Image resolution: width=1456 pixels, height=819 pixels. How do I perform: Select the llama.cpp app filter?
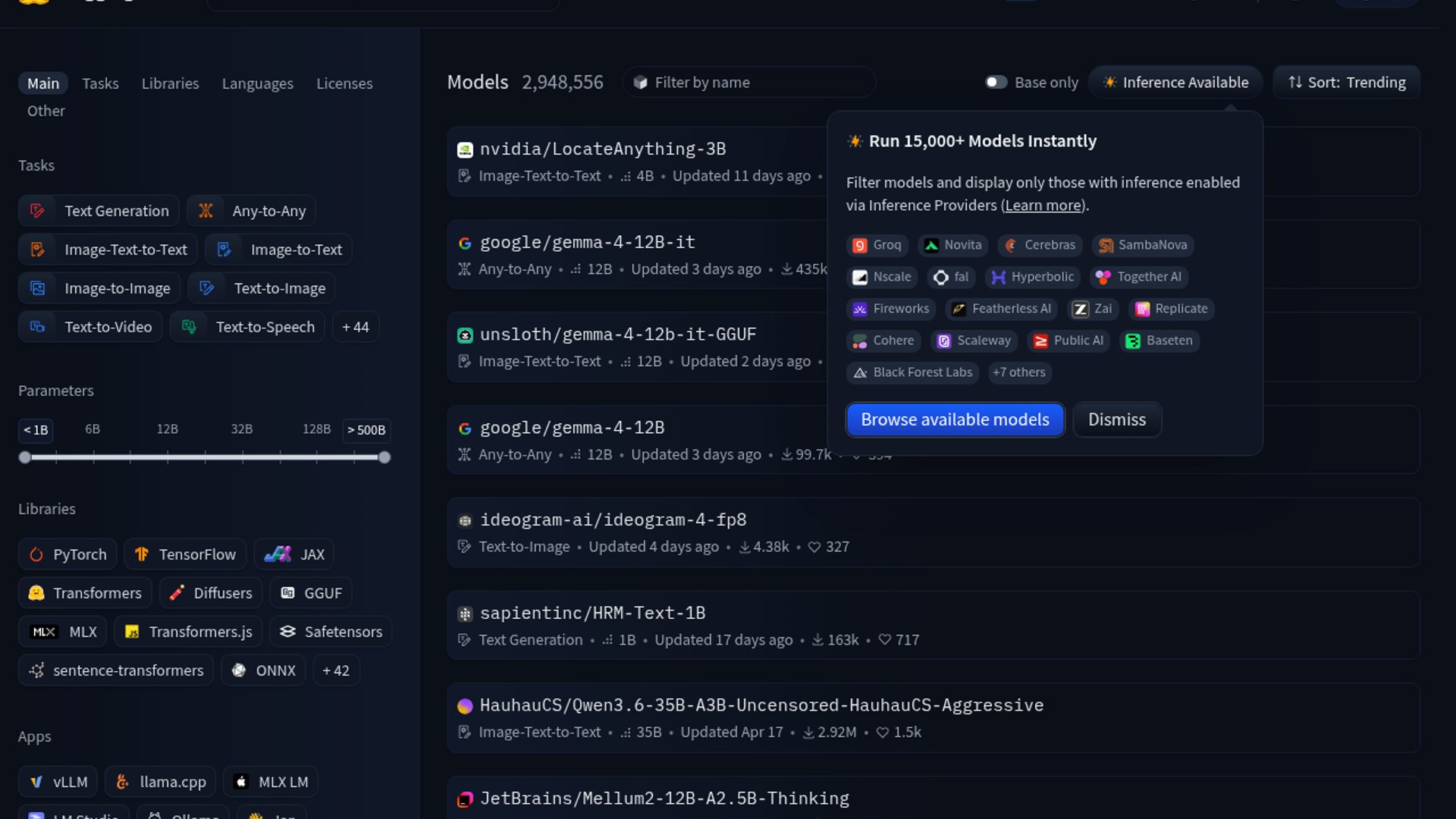(x=160, y=782)
